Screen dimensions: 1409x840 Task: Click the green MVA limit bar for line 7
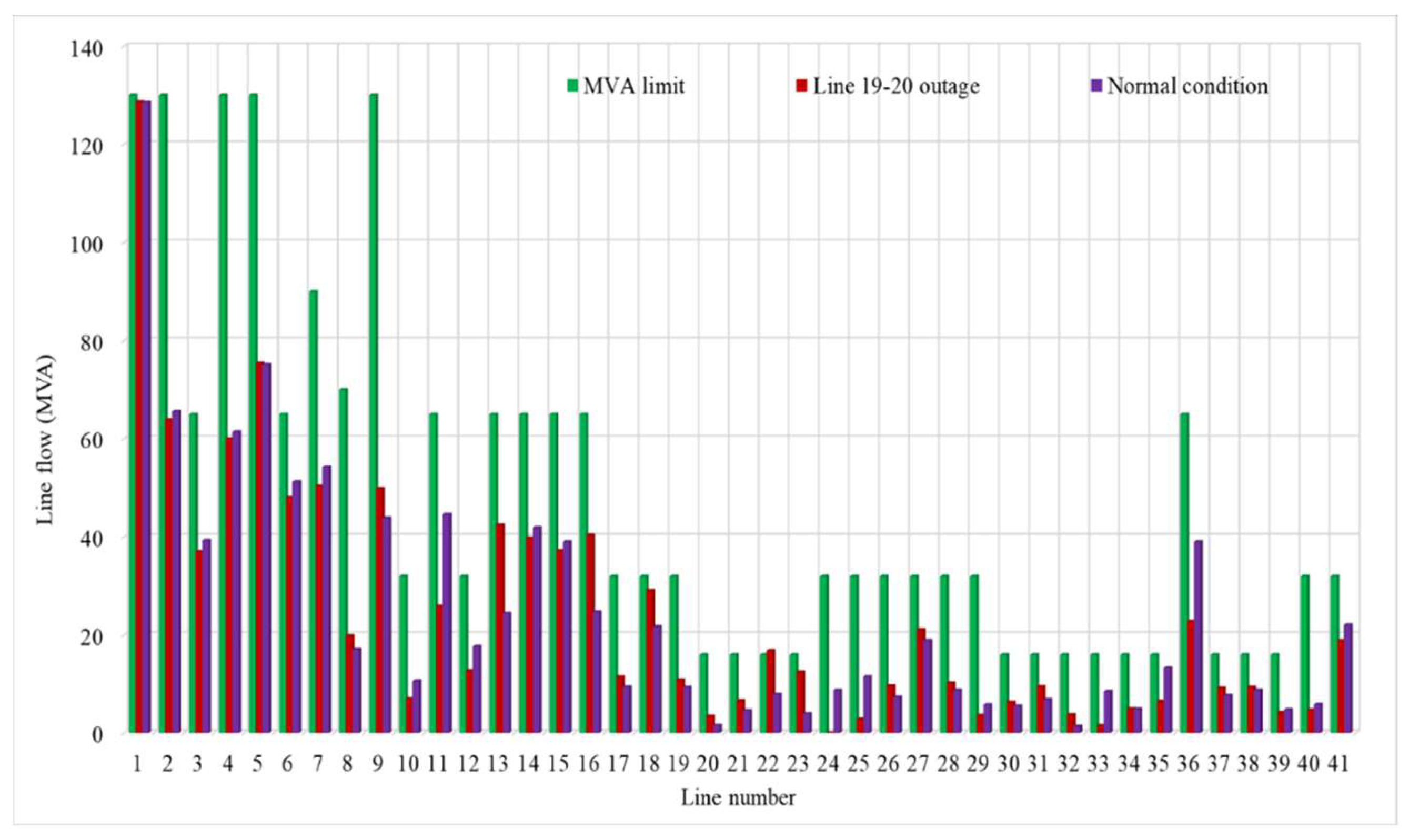[314, 510]
